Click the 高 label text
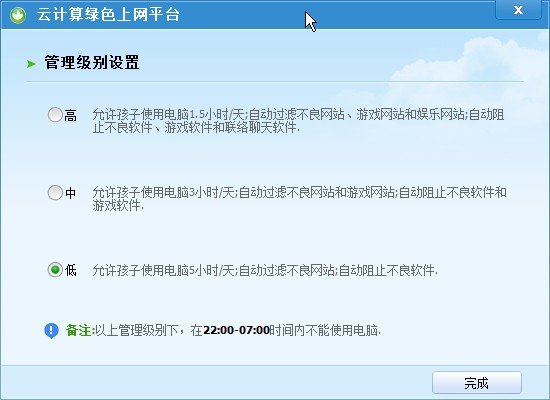550x400 pixels. [71, 115]
